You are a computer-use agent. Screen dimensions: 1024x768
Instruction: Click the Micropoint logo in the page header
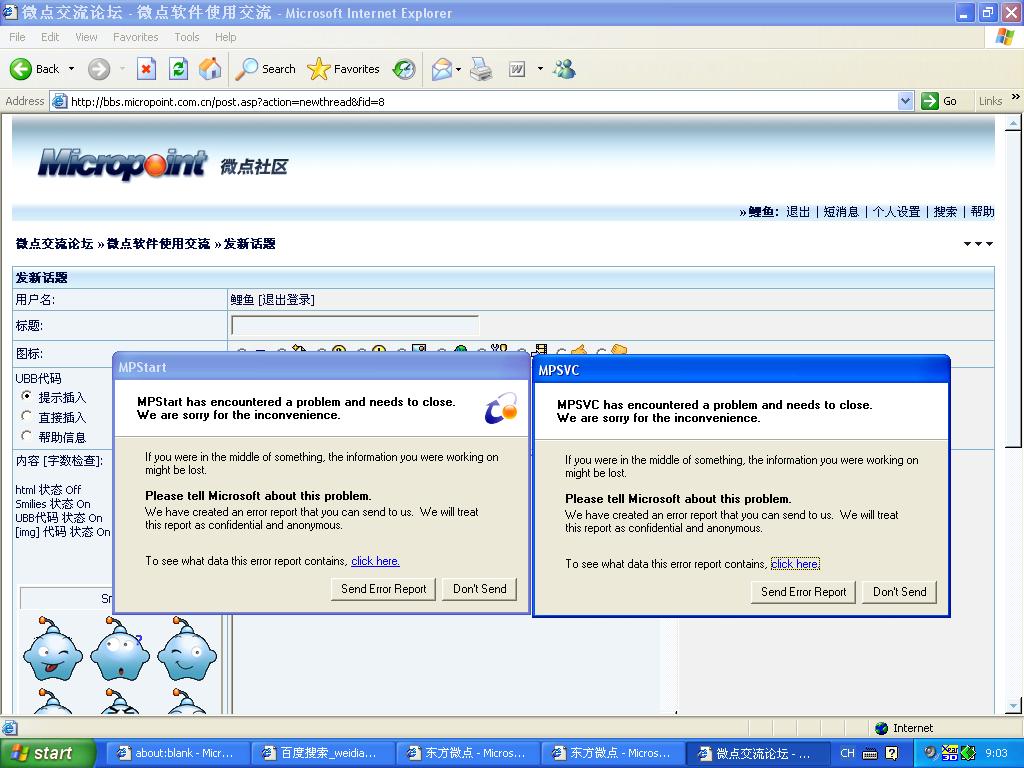point(123,163)
